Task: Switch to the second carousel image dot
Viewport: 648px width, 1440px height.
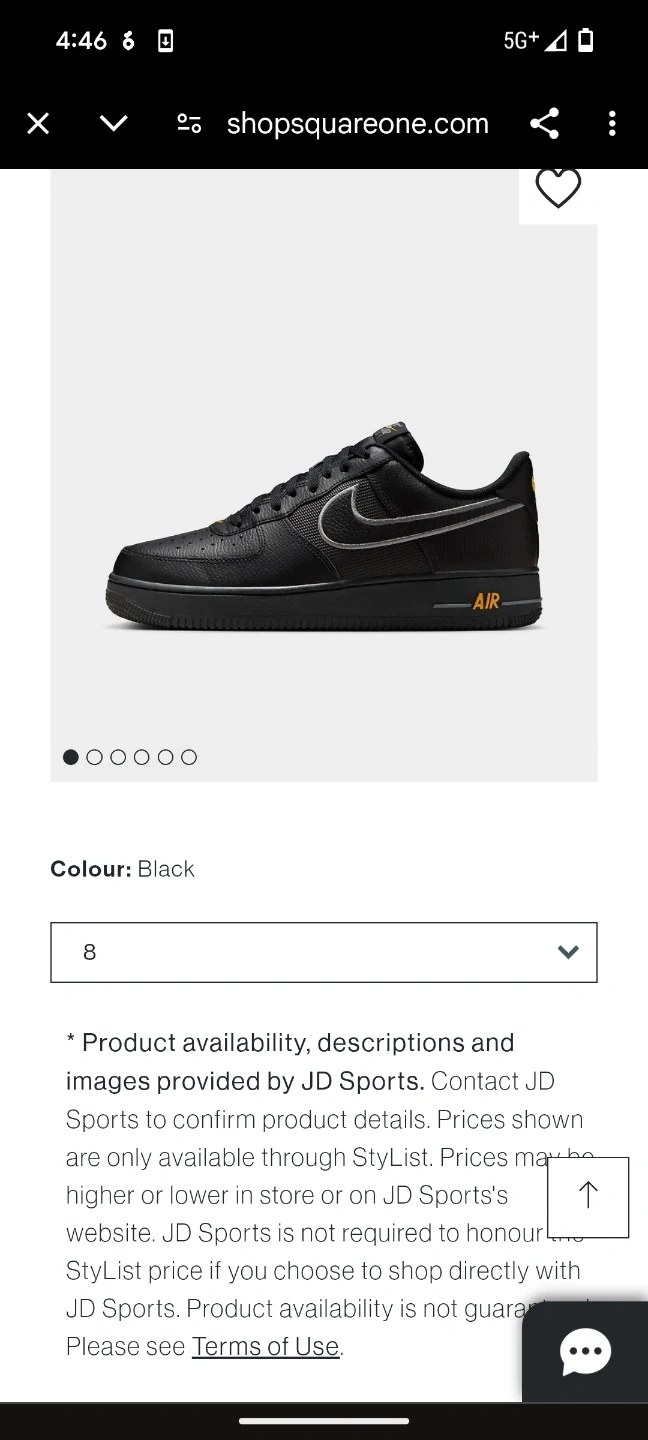Action: coord(95,757)
